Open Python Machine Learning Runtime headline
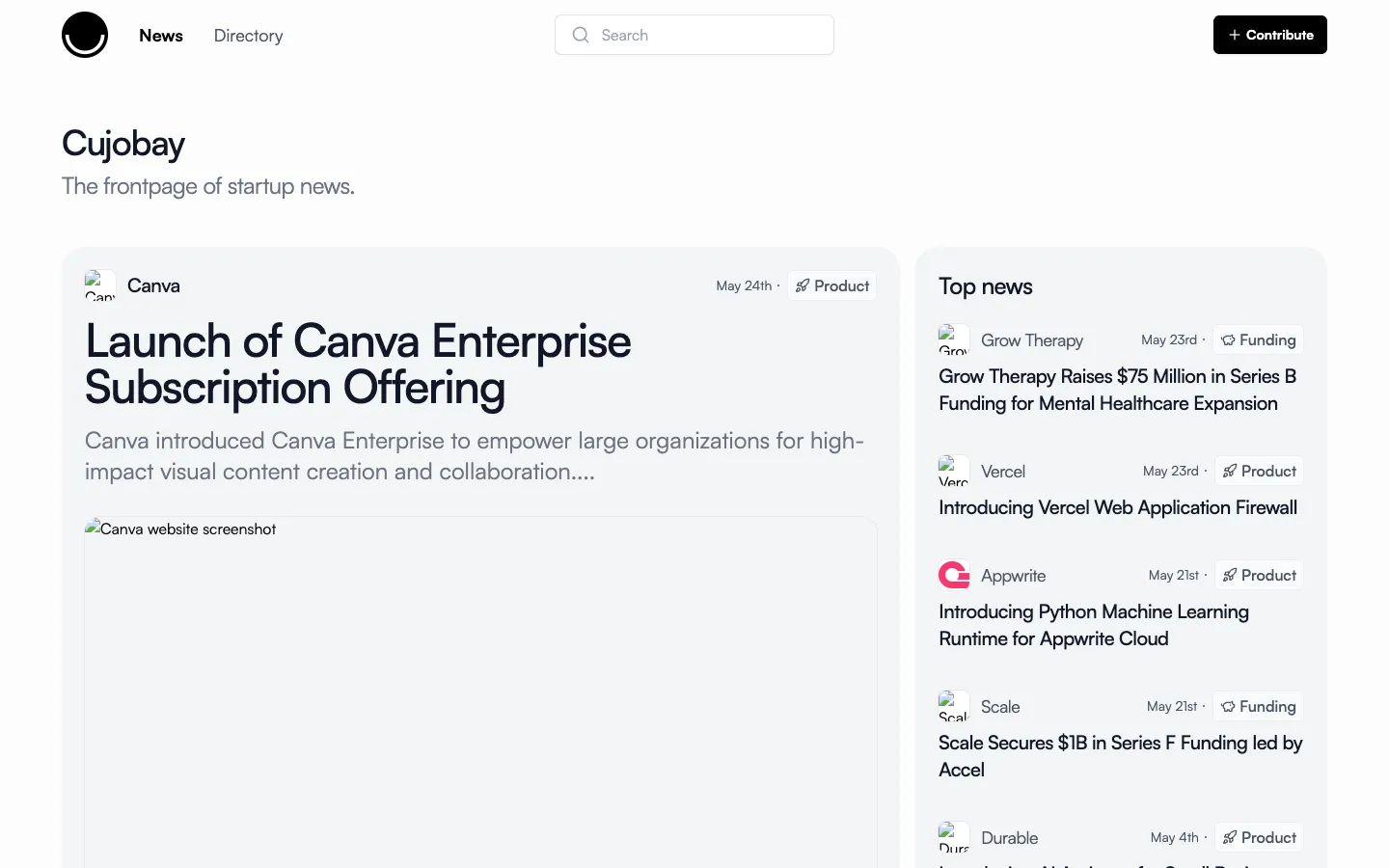Viewport: 1389px width, 868px height. point(1094,625)
